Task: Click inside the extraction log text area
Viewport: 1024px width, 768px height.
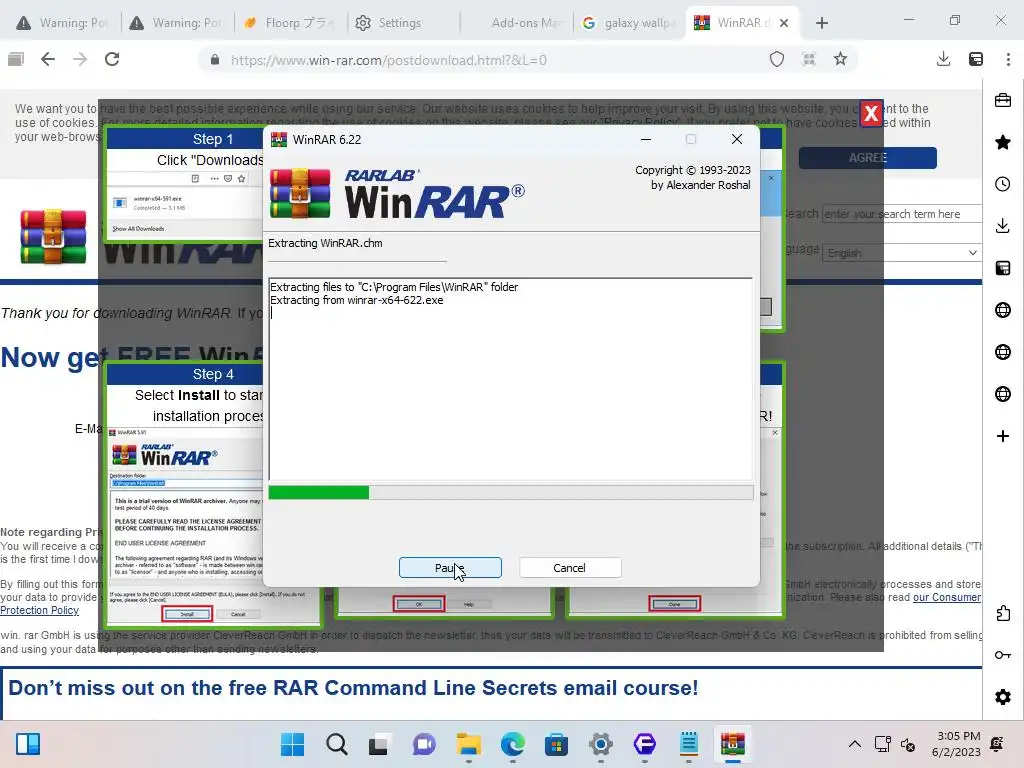Action: coord(511,379)
